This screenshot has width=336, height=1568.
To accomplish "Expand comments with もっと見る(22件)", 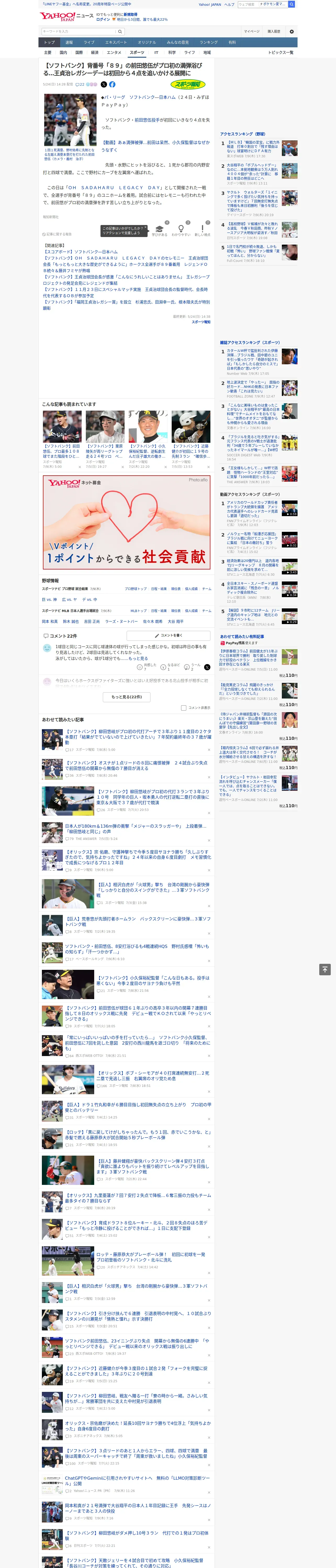I will pos(127,697).
